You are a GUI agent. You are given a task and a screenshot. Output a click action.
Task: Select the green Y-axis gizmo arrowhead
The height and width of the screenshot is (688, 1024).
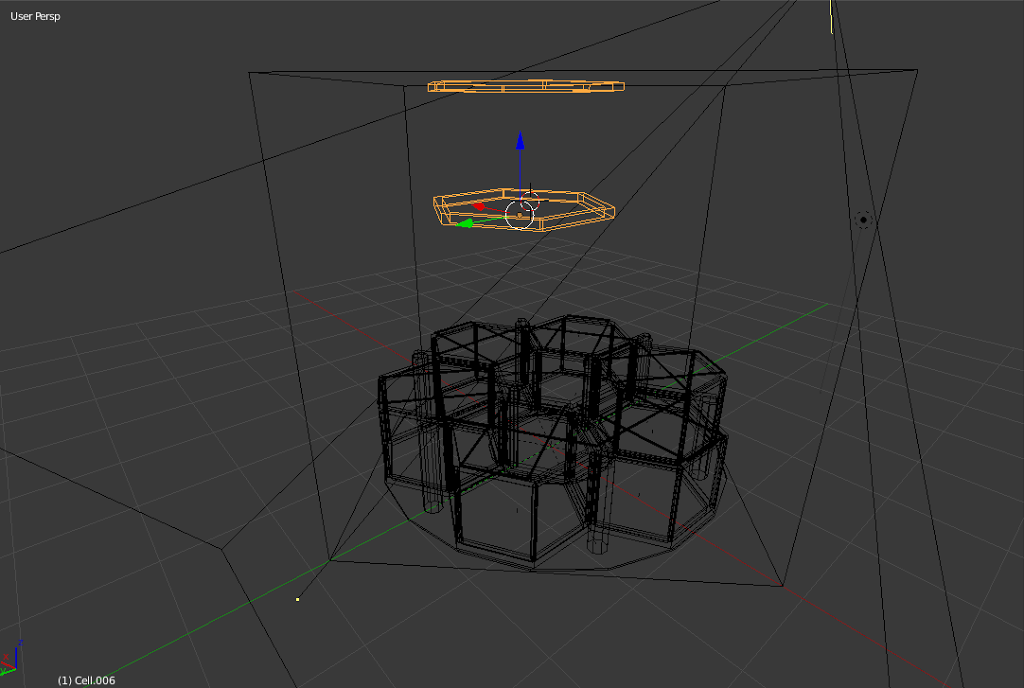465,223
